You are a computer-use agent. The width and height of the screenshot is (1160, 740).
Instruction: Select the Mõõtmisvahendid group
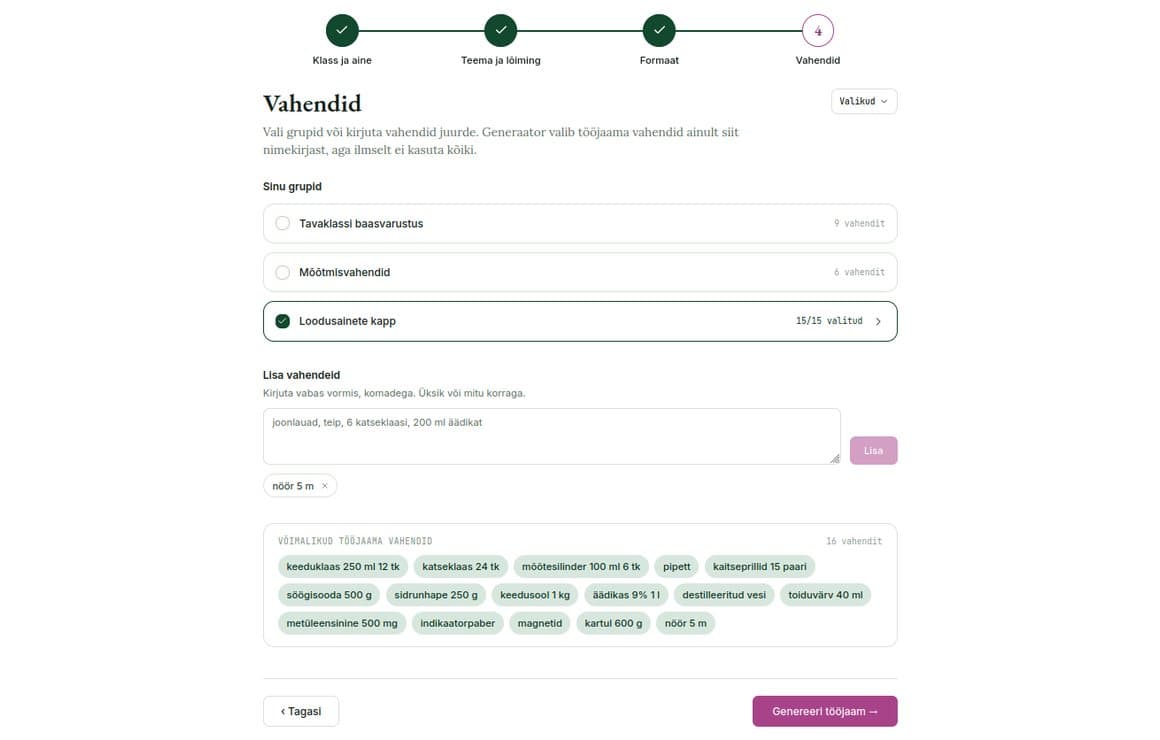tap(580, 272)
